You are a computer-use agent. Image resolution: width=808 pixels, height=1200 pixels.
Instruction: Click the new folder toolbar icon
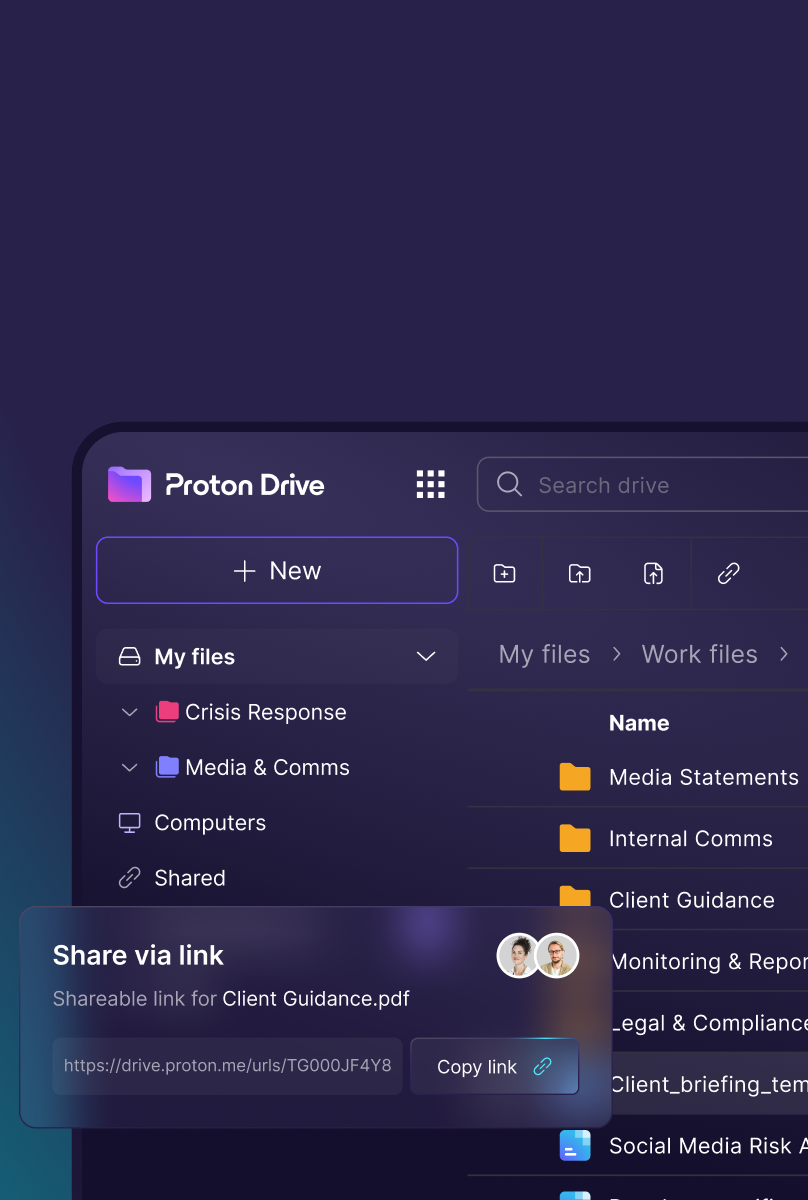point(505,573)
